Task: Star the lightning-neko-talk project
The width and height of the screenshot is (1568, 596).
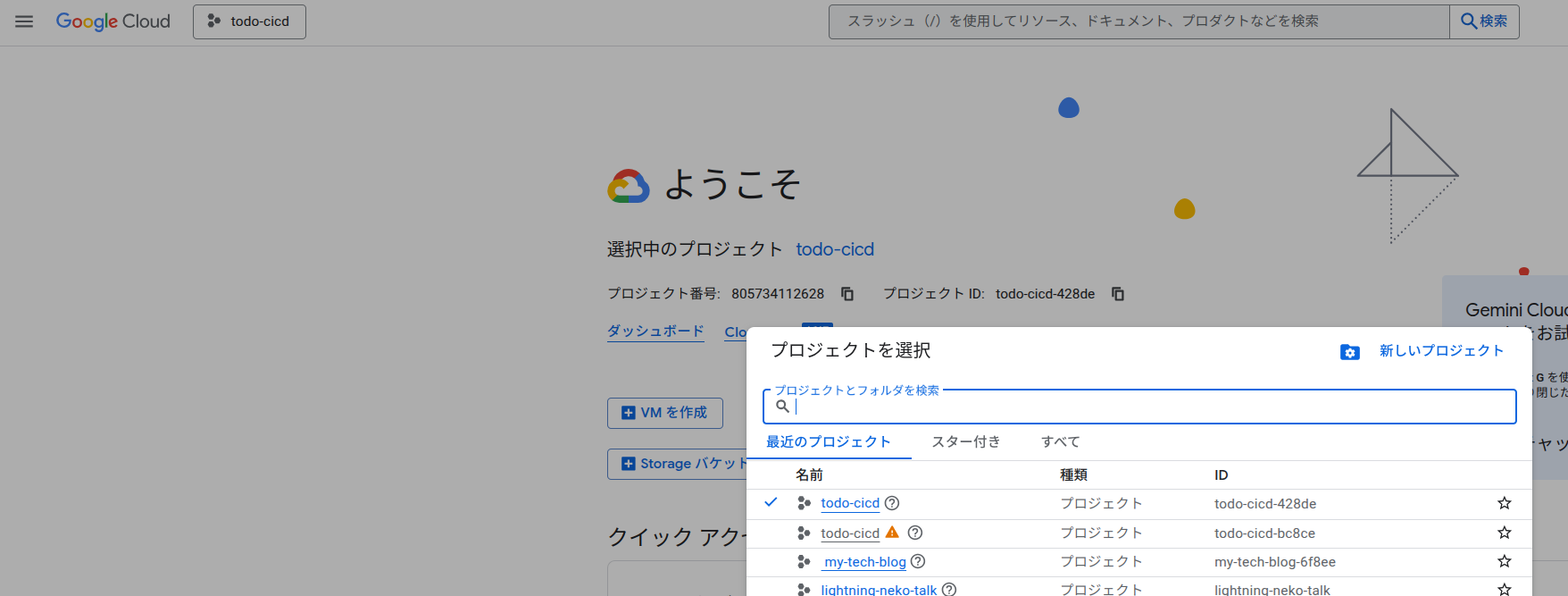Action: pos(1505,590)
